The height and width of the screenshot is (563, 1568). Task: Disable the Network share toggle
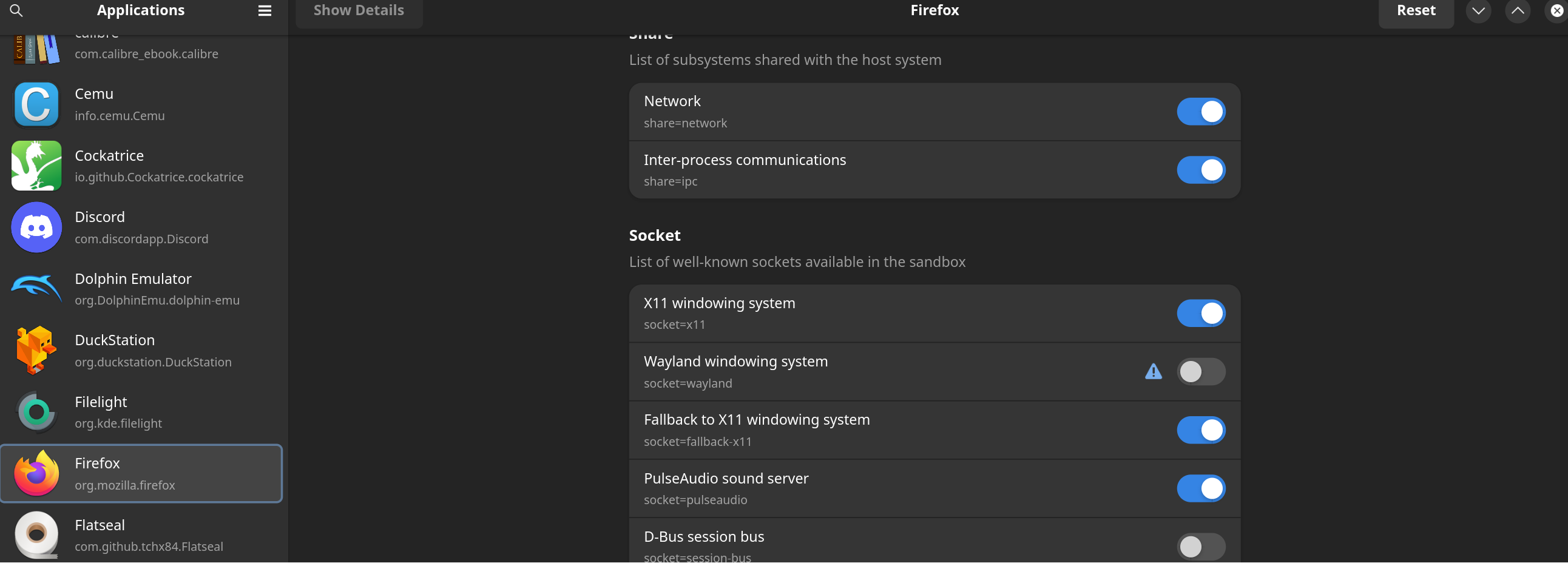tap(1200, 112)
